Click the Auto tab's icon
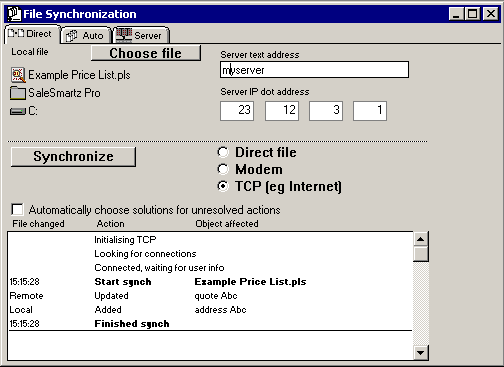Screen dimensions: 504x367 click(x=71, y=36)
